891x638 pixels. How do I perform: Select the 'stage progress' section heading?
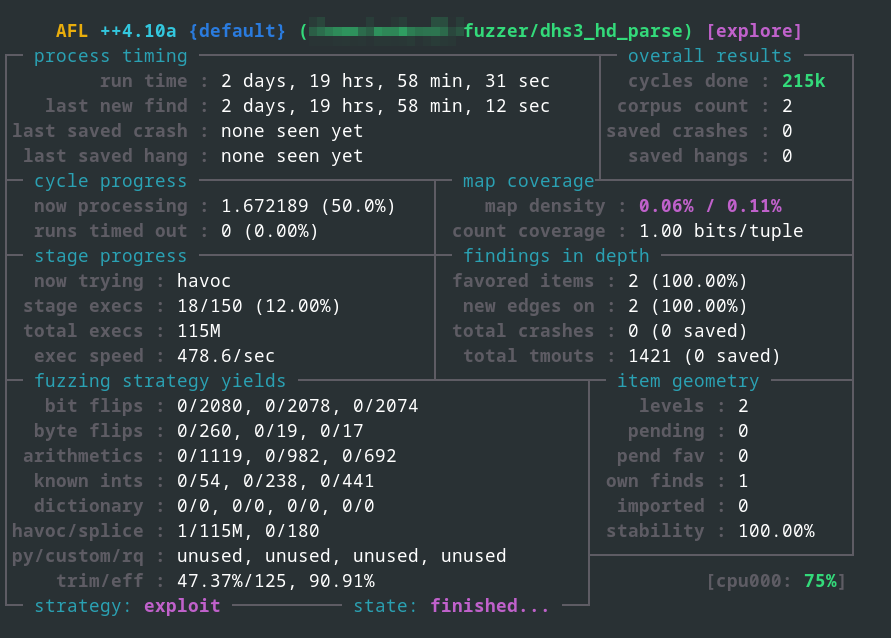(110, 256)
